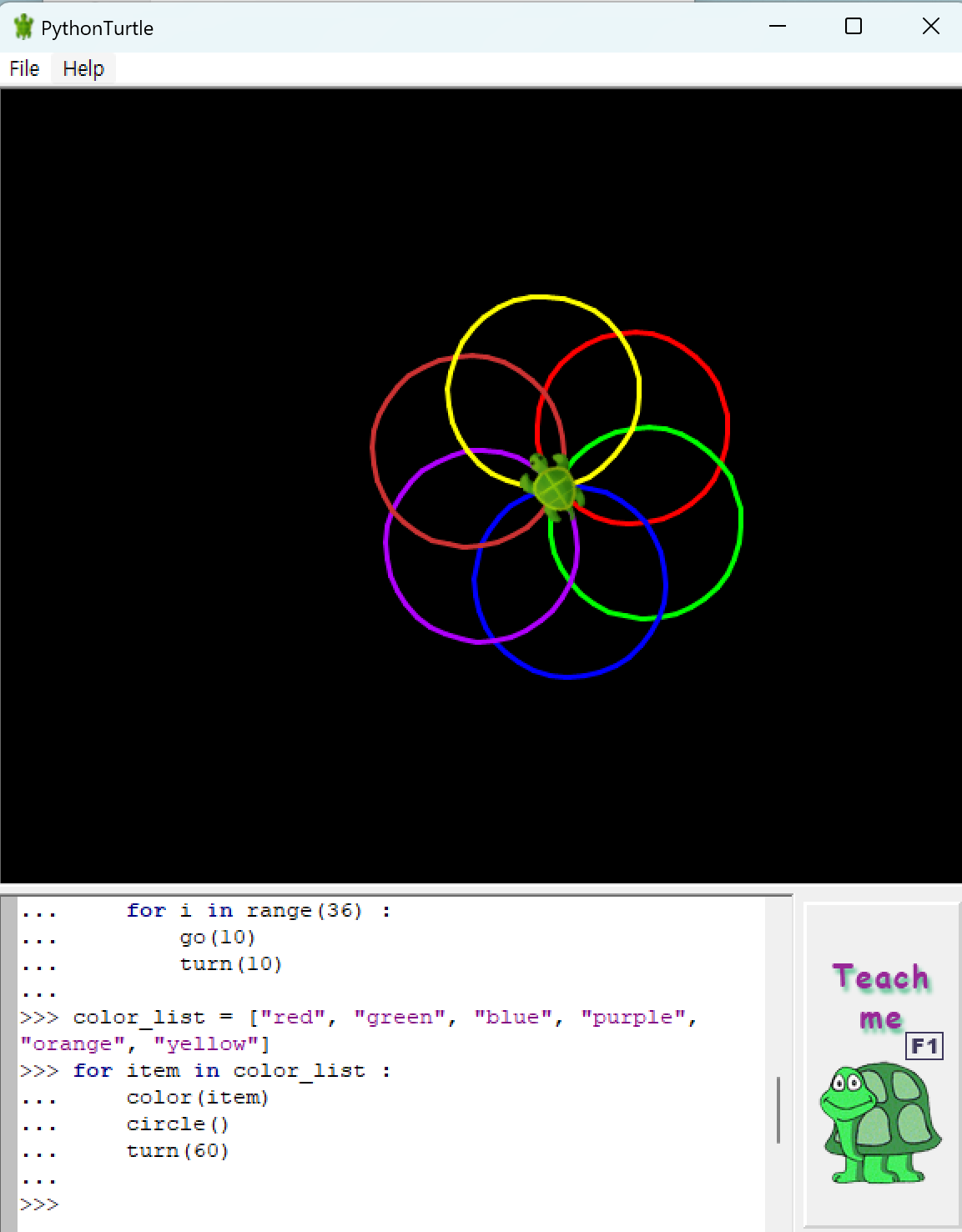Click the shell scrollbar thumb
962x1232 pixels.
tap(778, 1109)
